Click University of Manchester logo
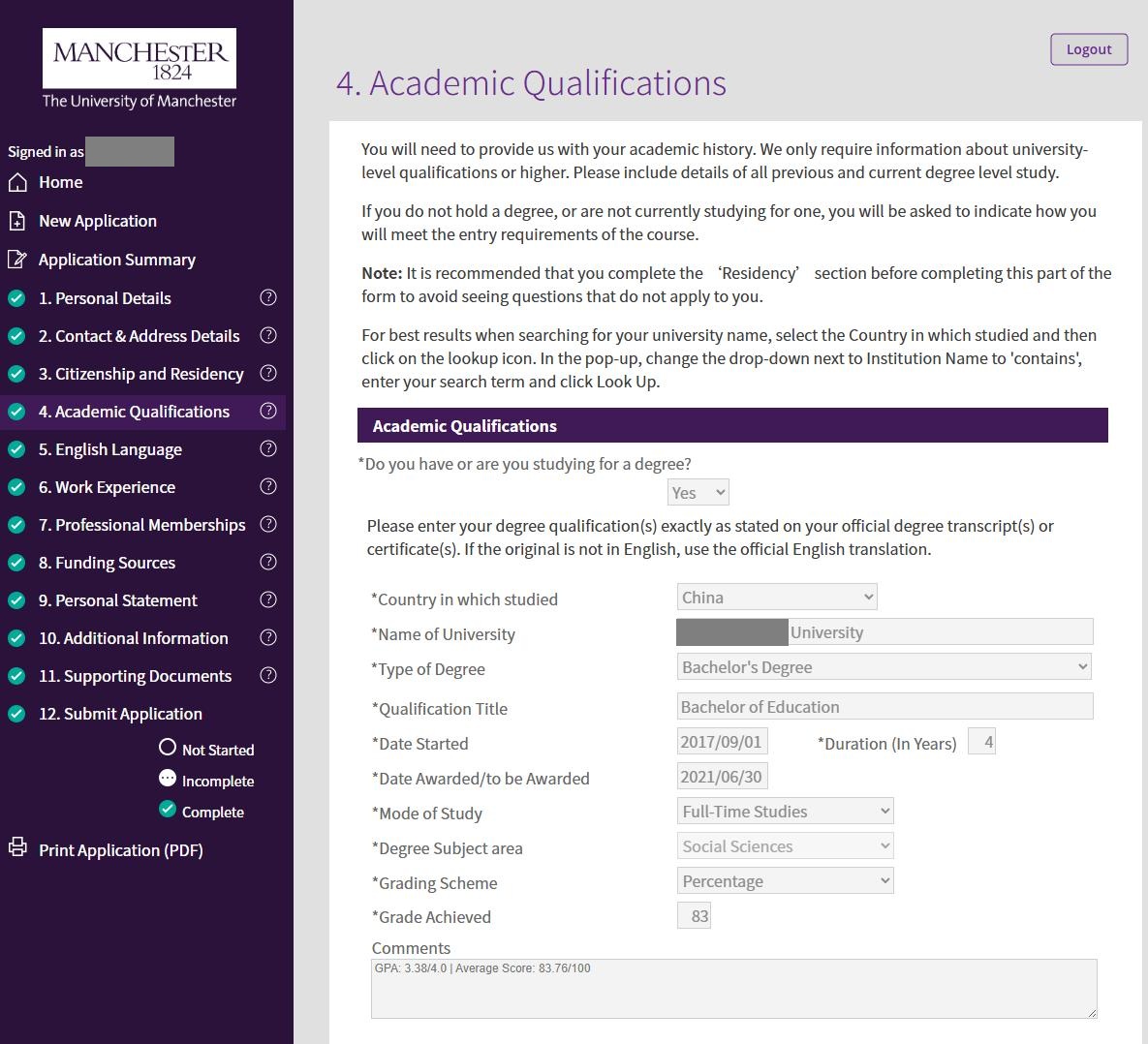 point(140,69)
